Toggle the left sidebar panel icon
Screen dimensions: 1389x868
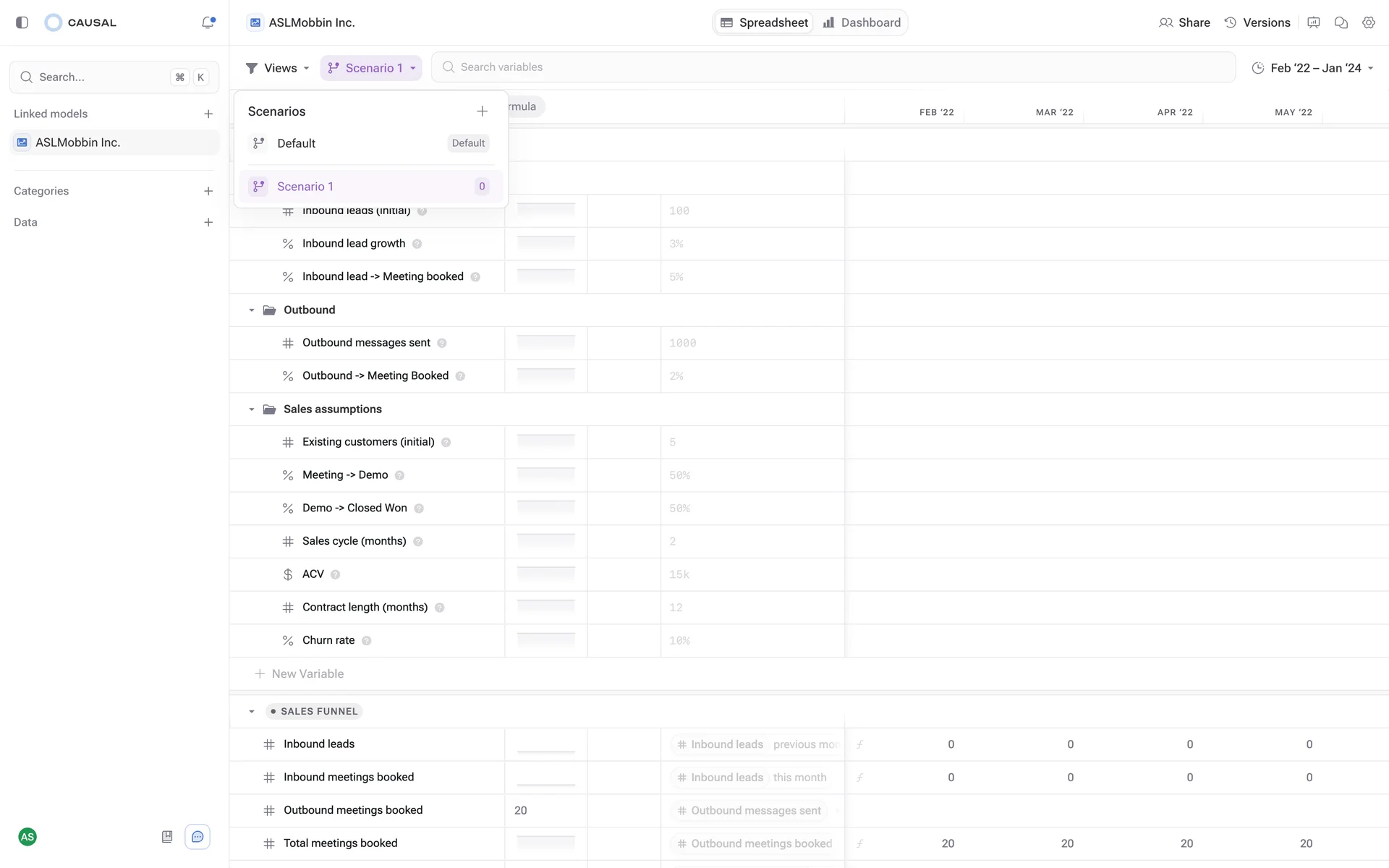pyautogui.click(x=22, y=22)
